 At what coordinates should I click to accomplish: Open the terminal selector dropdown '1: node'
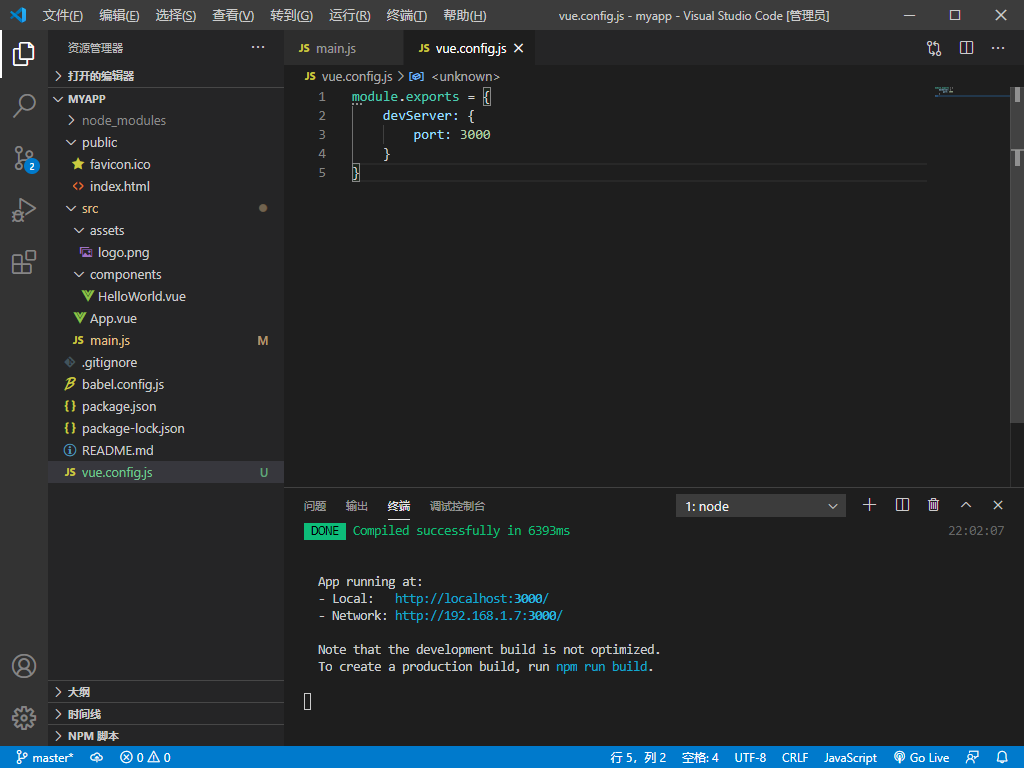761,506
